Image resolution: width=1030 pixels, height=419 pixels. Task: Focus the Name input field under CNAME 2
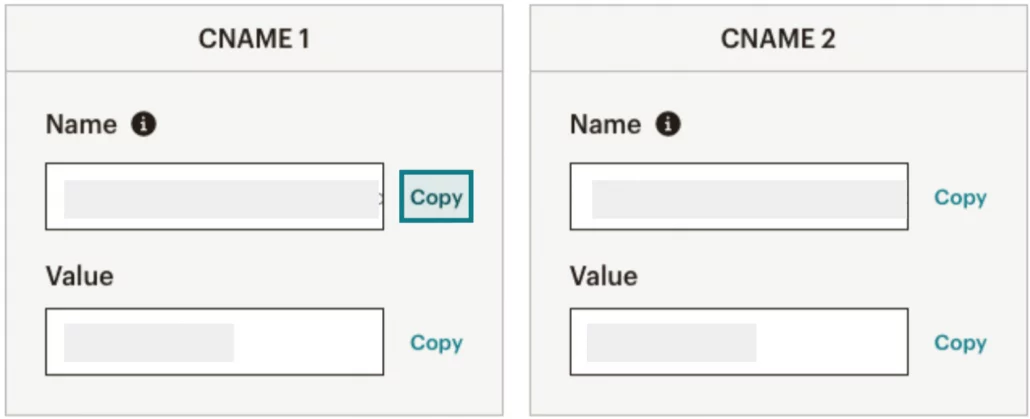739,196
